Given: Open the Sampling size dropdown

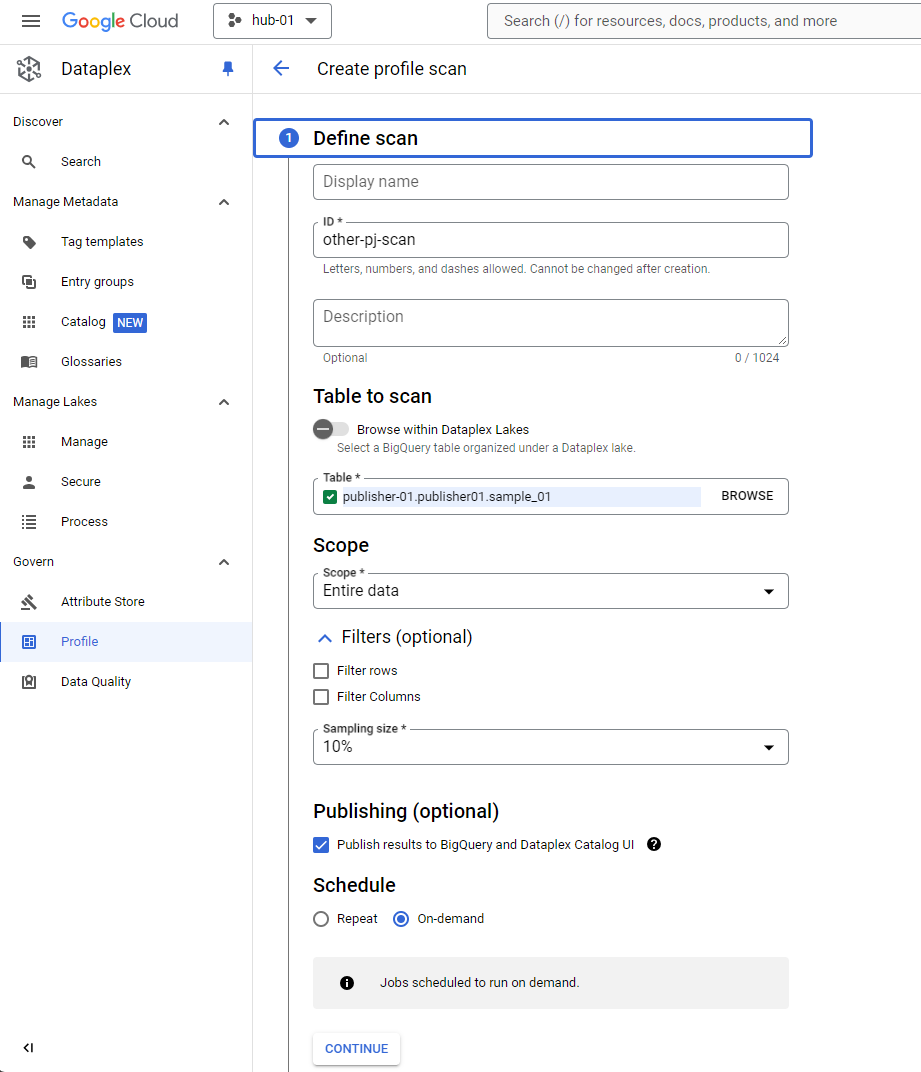Looking at the screenshot, I should coord(550,747).
